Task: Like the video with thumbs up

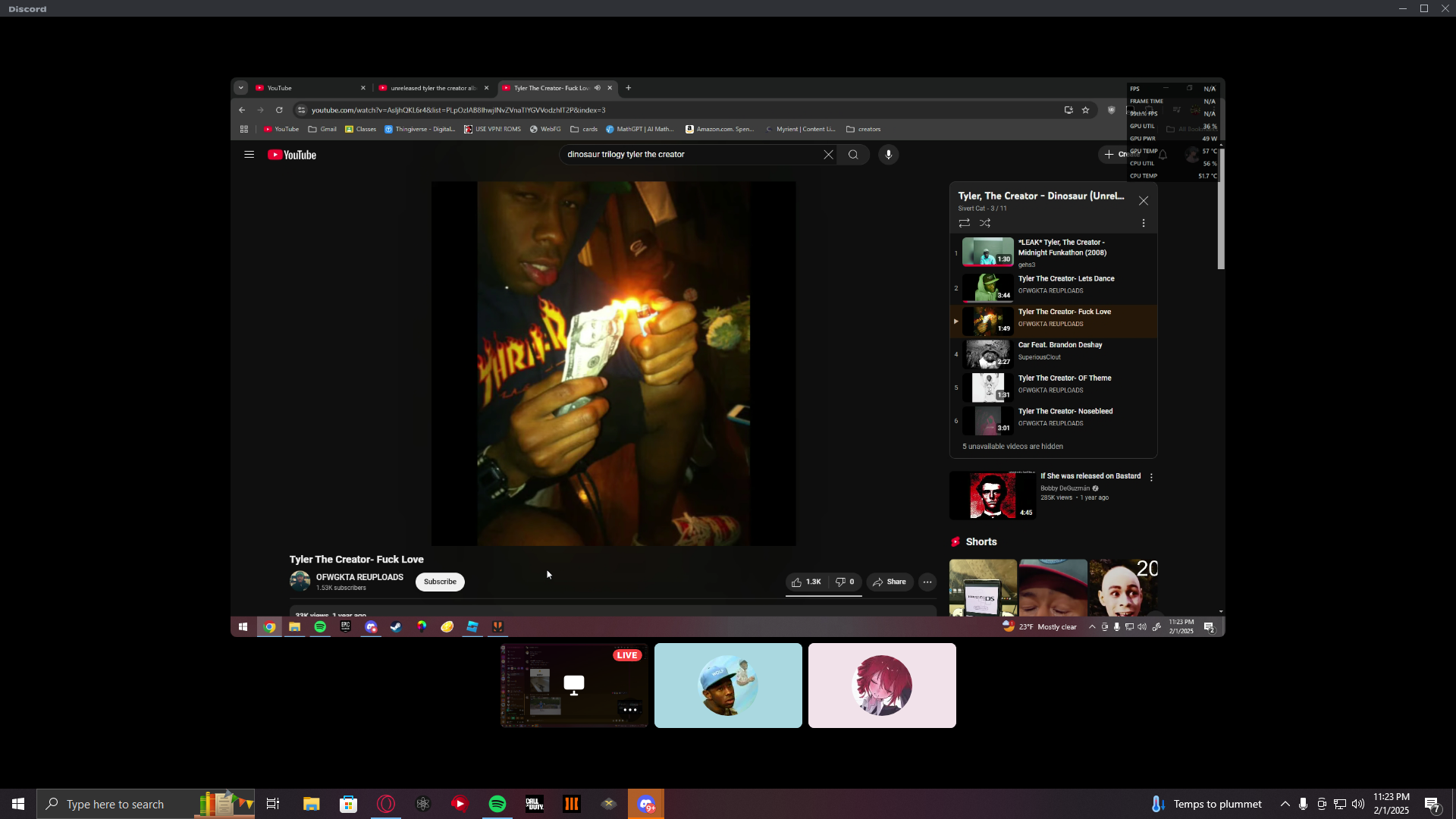Action: pyautogui.click(x=806, y=582)
